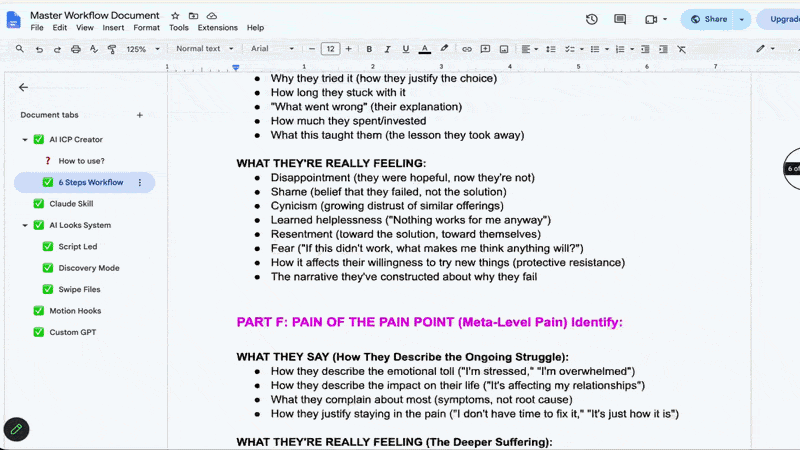
Task: Open the highlight color pen
Action: point(444,49)
